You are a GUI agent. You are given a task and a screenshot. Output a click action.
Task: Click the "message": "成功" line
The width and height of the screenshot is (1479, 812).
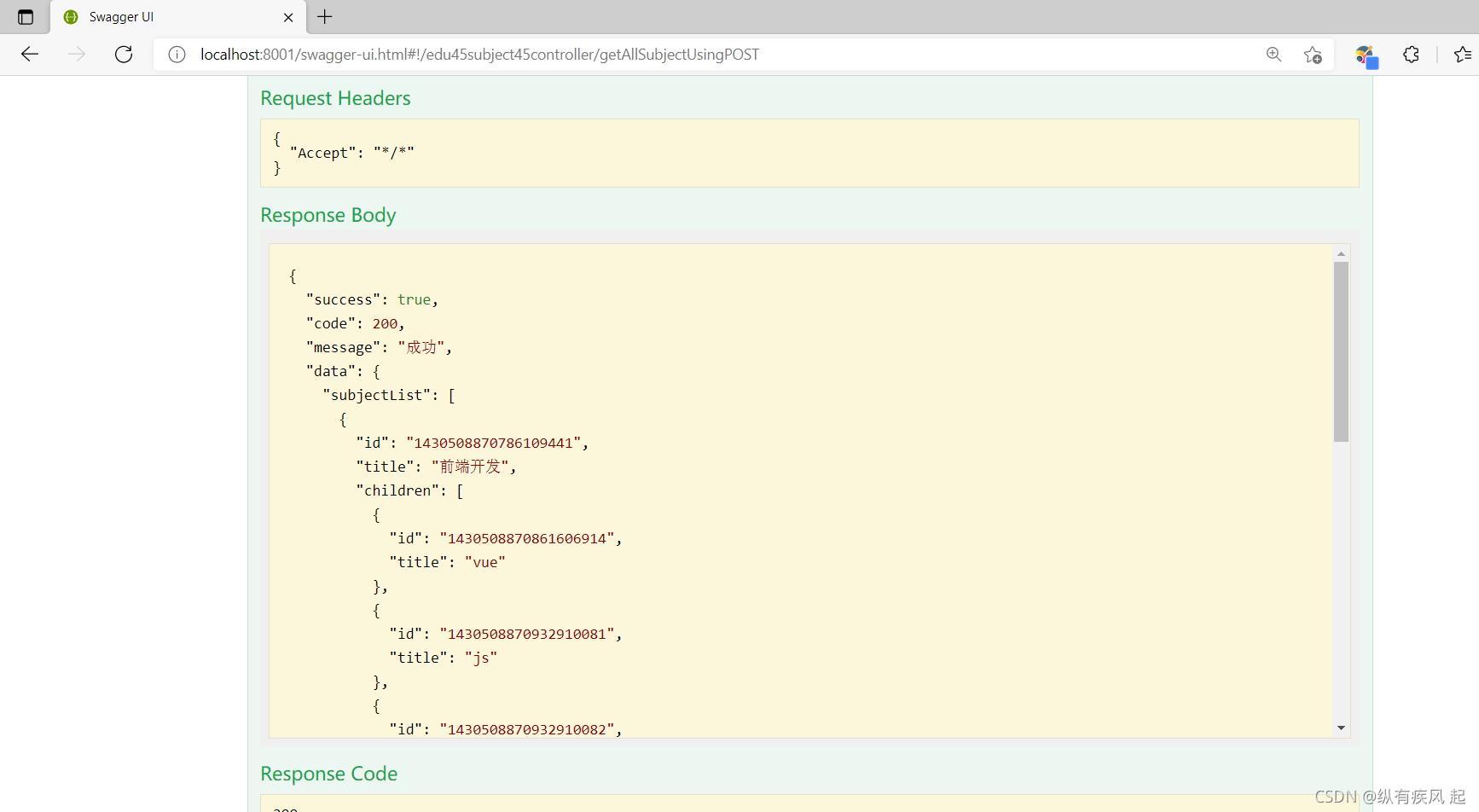tap(379, 347)
